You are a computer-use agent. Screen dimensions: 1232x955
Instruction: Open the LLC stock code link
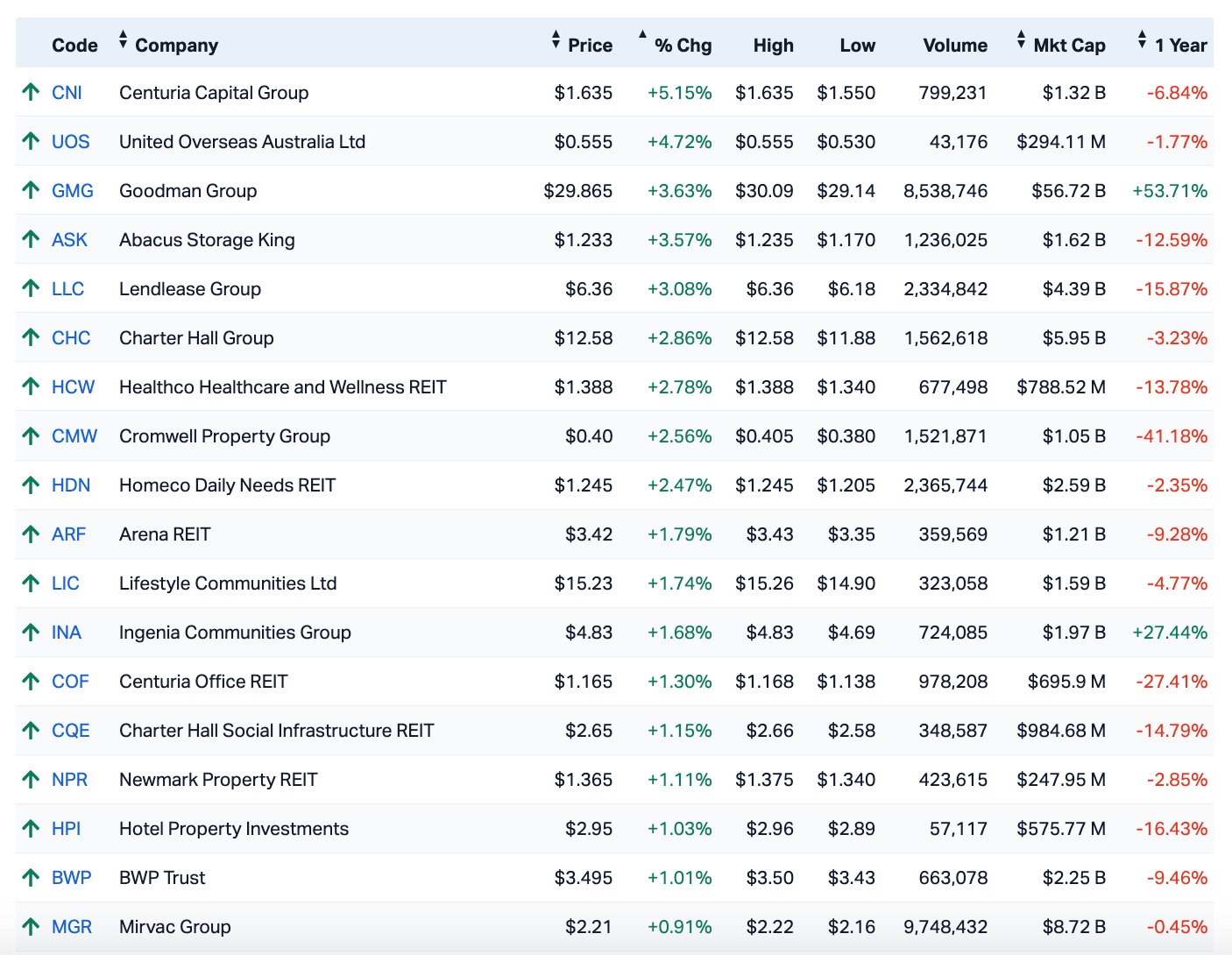point(67,289)
